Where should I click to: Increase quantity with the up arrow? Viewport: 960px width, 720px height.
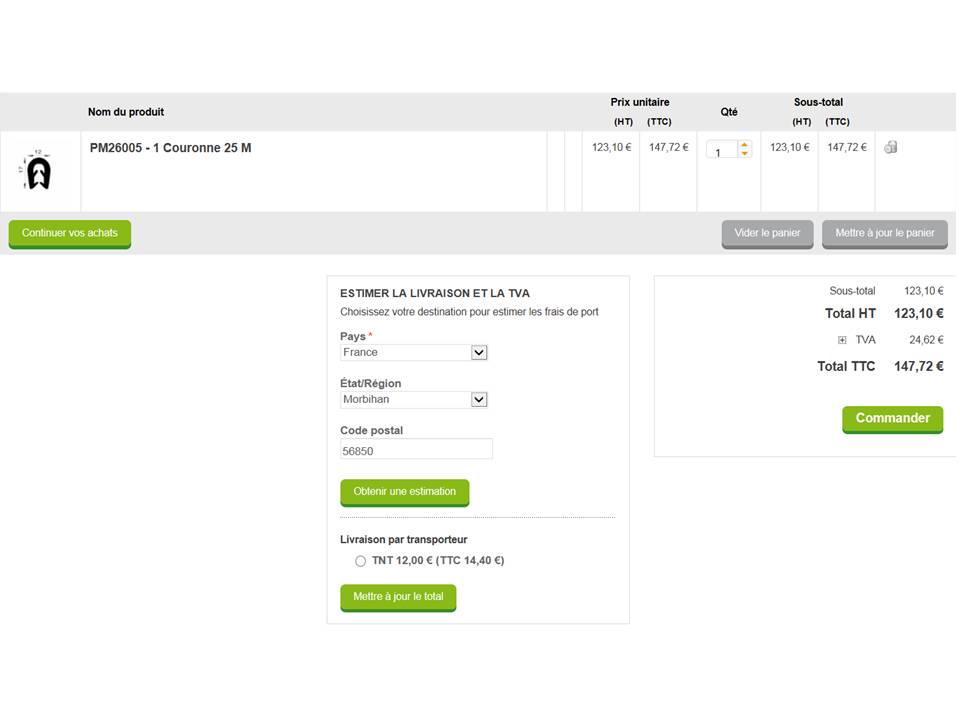click(x=745, y=145)
